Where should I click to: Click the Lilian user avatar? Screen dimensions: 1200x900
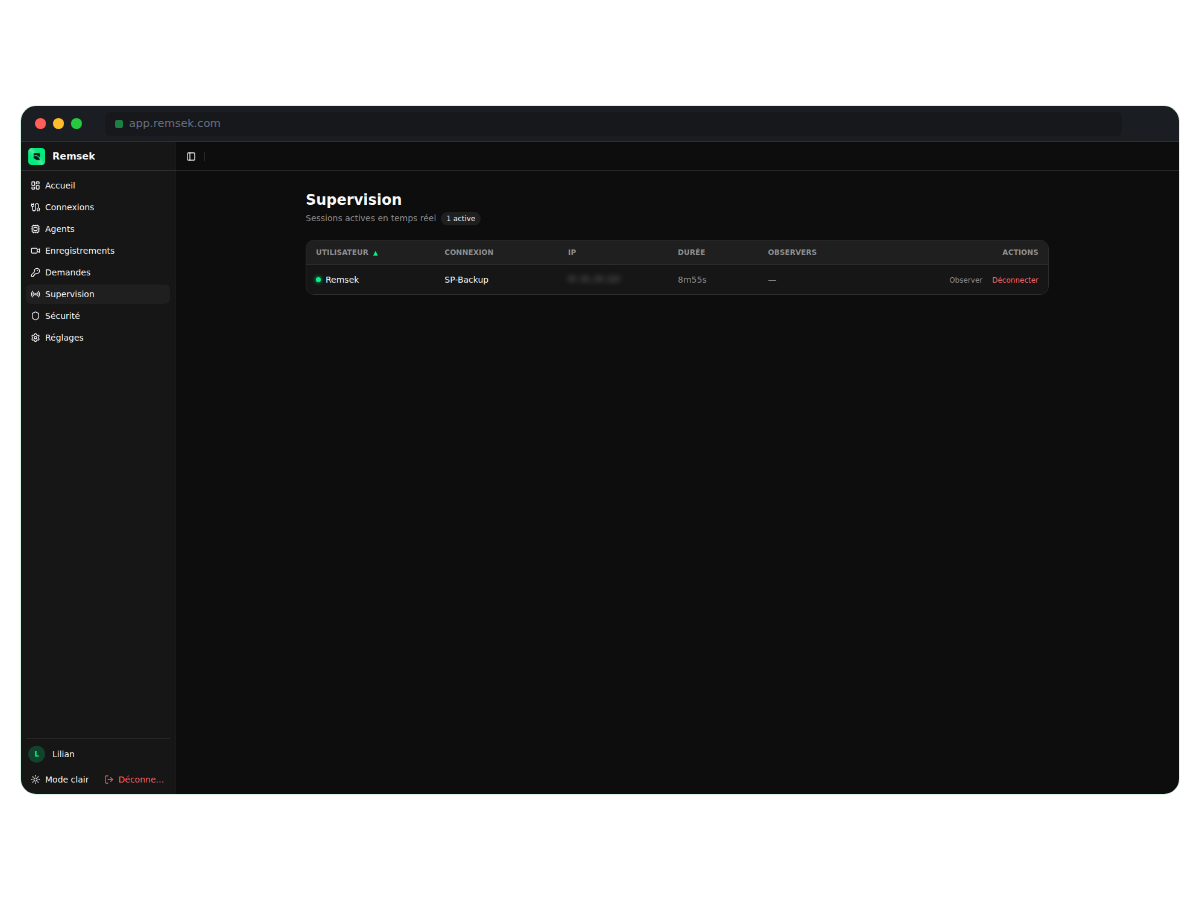tap(37, 754)
